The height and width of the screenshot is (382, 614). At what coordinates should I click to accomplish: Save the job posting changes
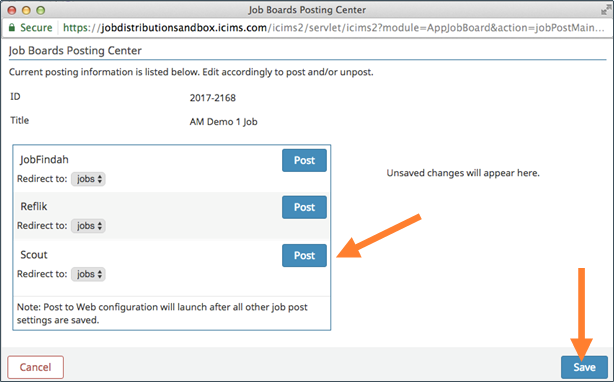584,367
